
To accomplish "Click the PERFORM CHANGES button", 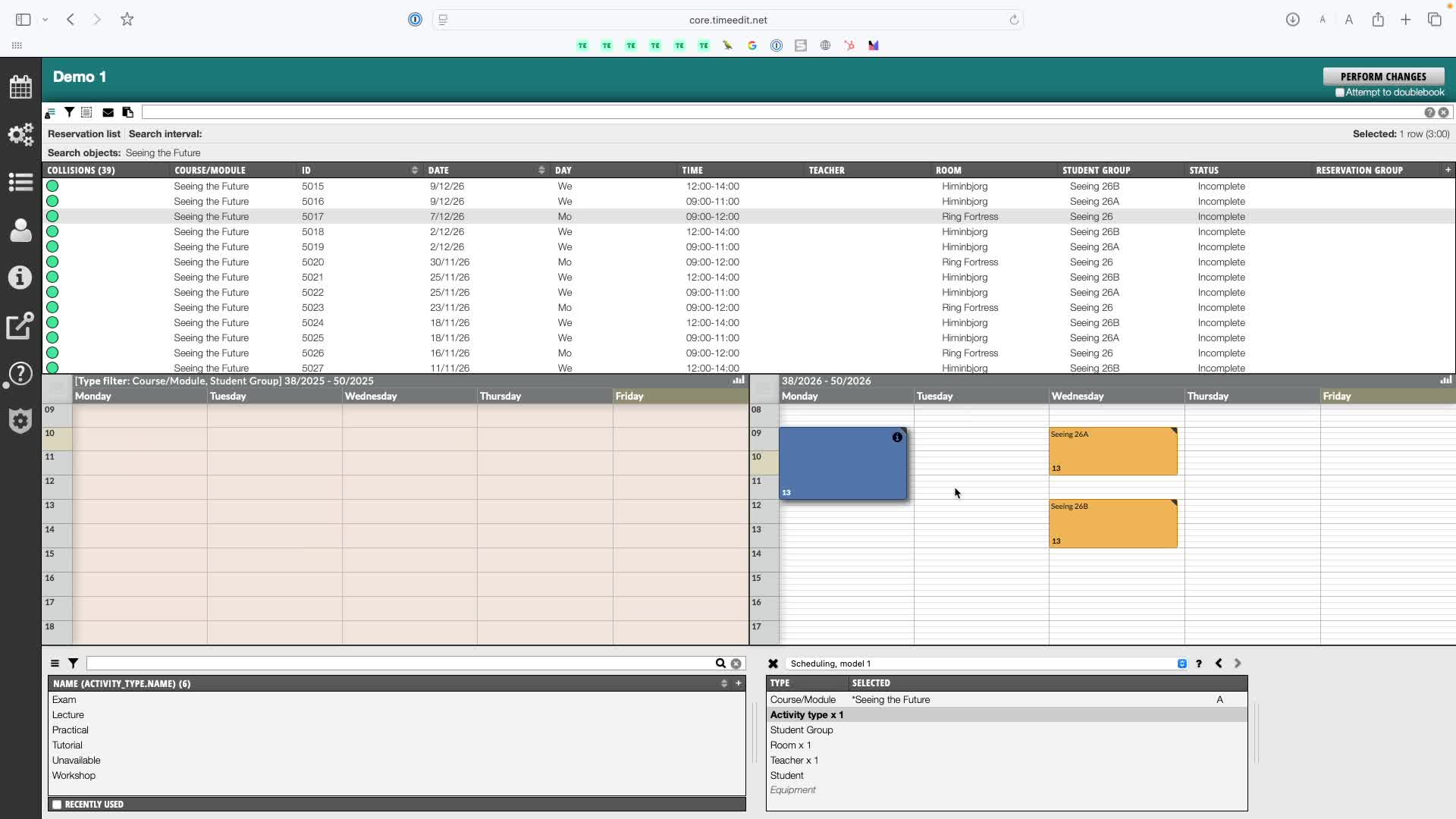I will click(1382, 77).
